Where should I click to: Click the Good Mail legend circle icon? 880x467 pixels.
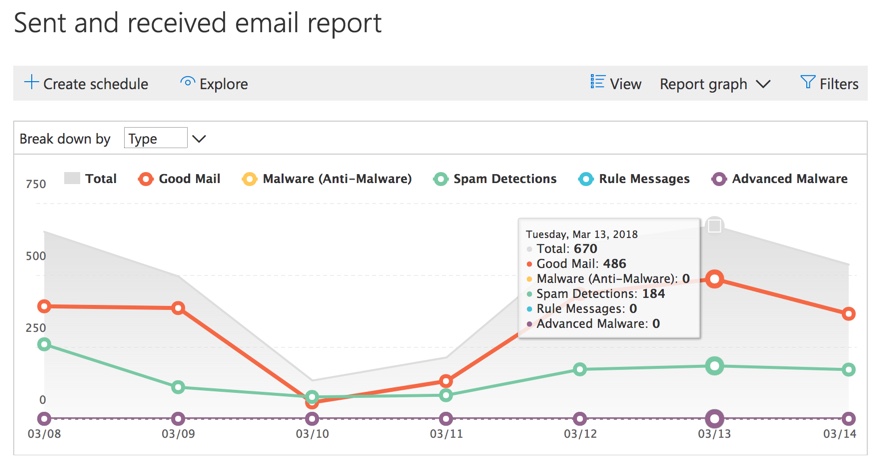[145, 179]
